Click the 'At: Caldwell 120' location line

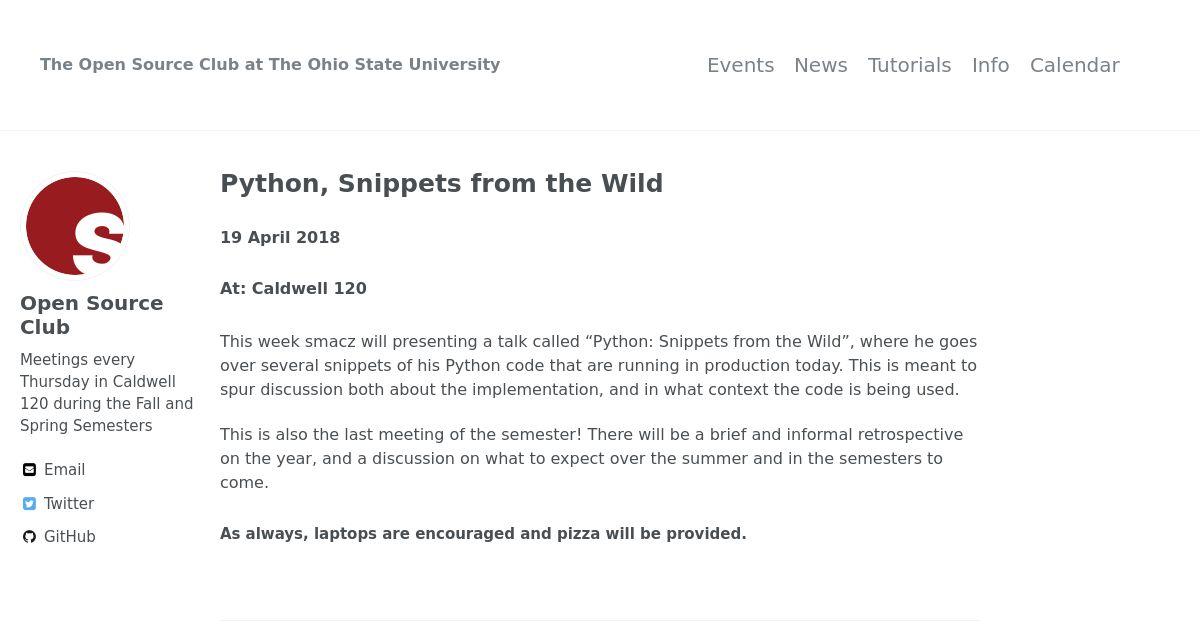[x=293, y=289]
